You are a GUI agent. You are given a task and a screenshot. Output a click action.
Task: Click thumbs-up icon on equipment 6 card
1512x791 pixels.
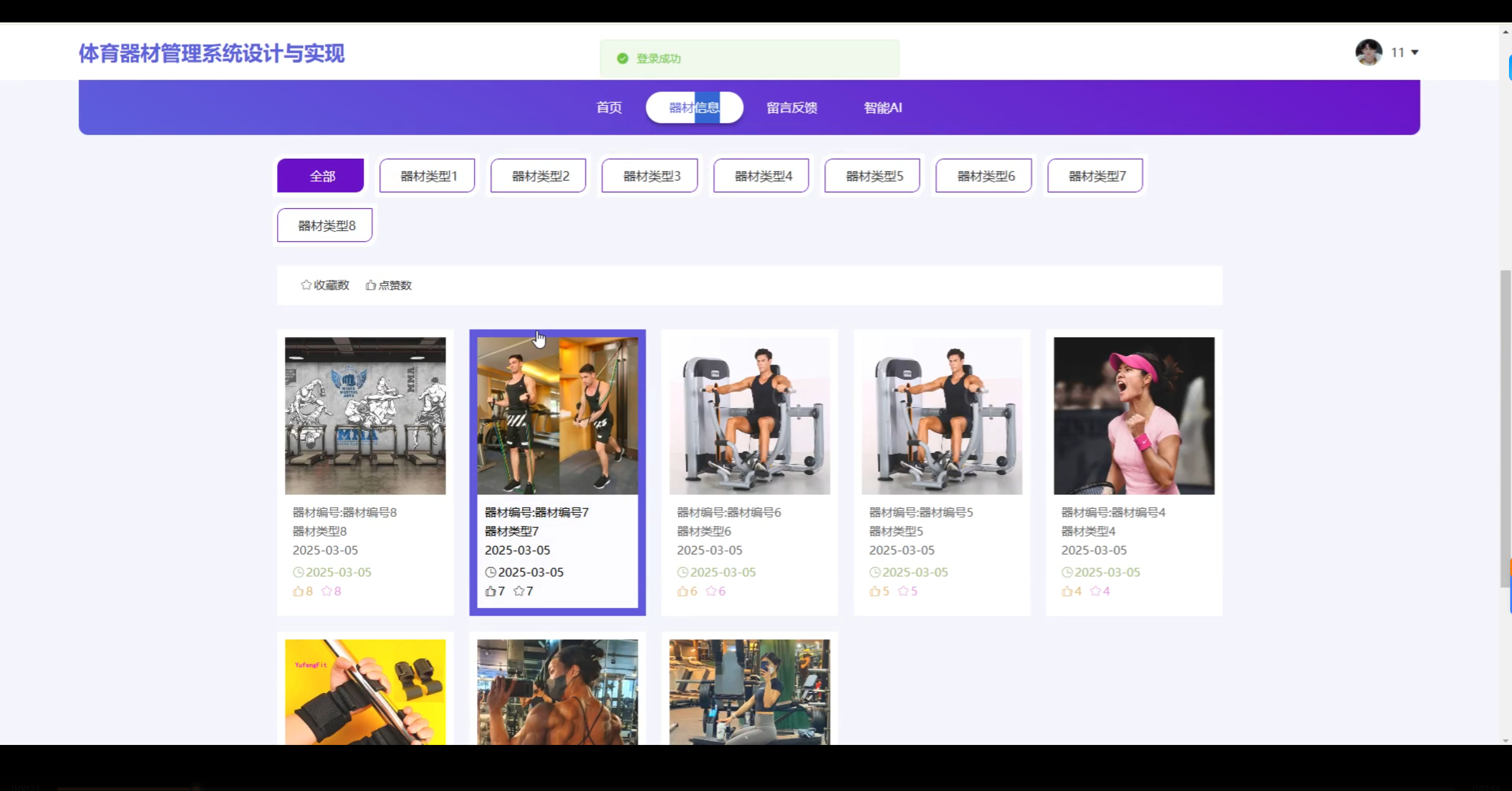click(x=682, y=591)
